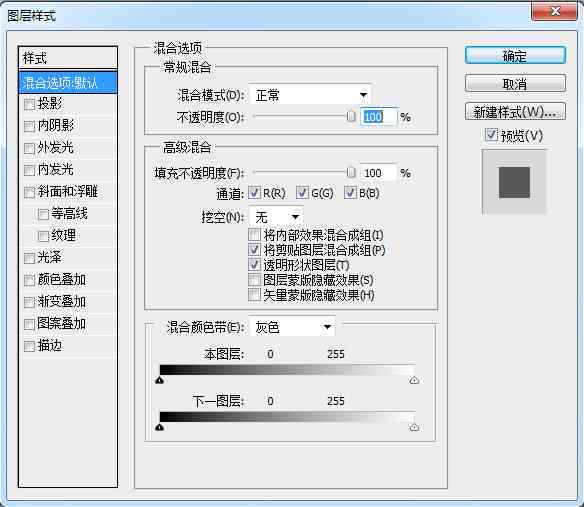Open the 斜面和浮雕 style settings label
Screen dimensions: 584x507
[67, 191]
